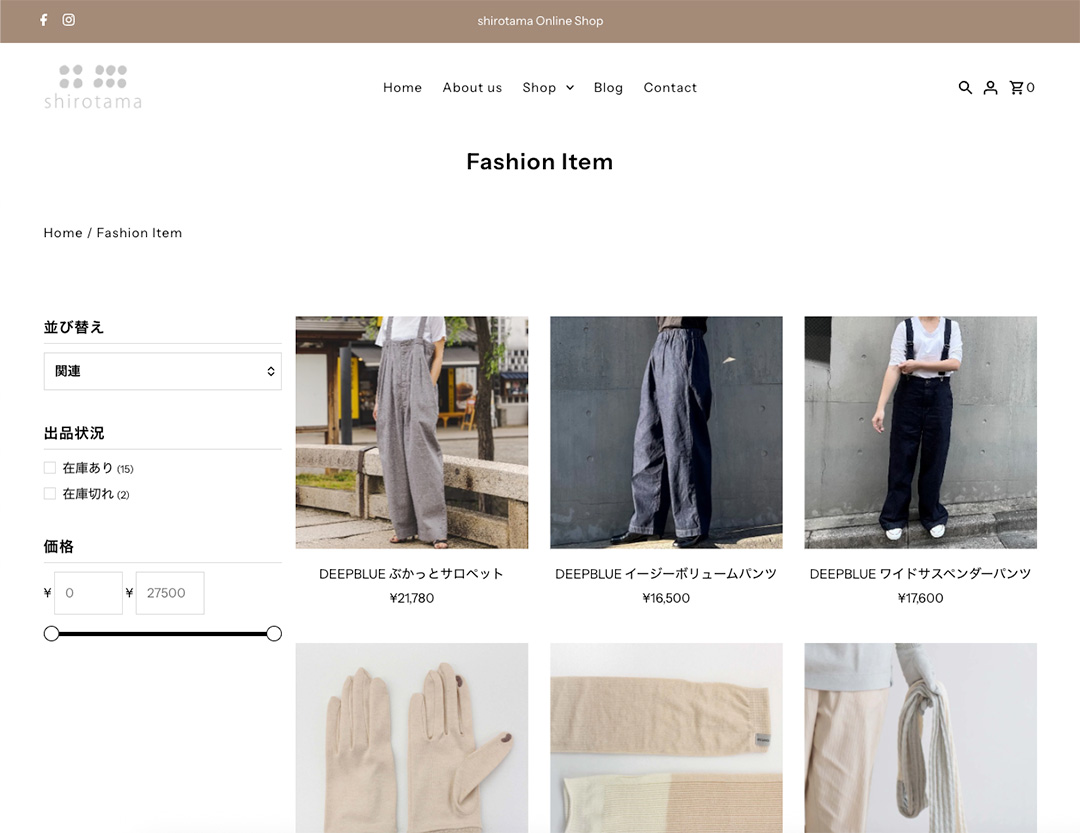Open the Instagram icon in top bar

pyautogui.click(x=69, y=20)
